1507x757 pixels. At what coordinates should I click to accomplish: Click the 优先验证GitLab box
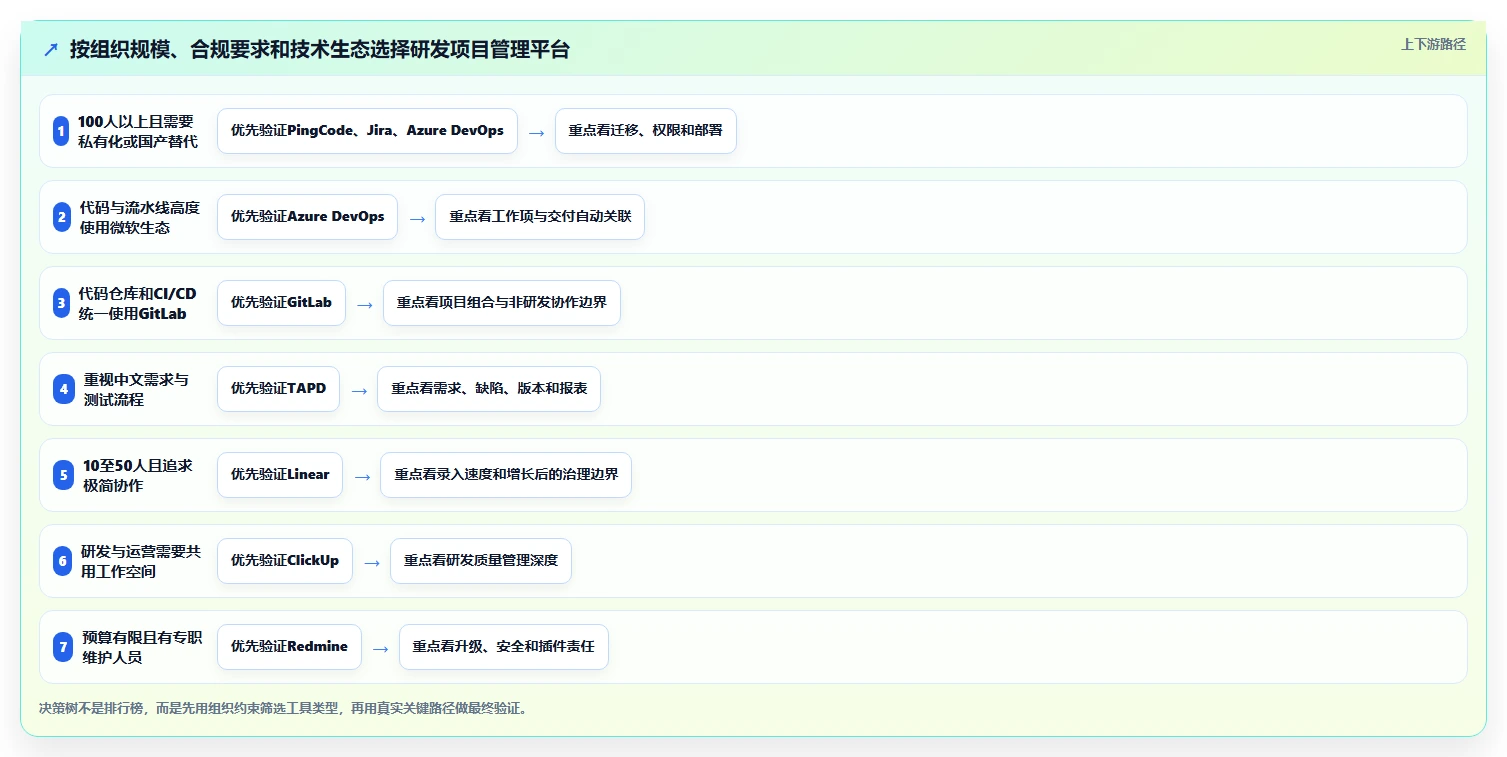coord(281,303)
